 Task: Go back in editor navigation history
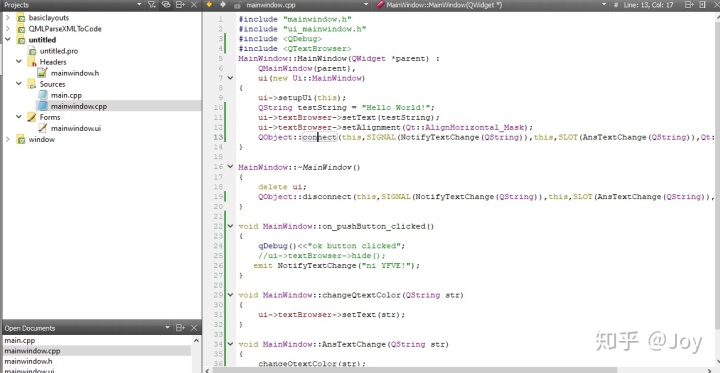209,5
